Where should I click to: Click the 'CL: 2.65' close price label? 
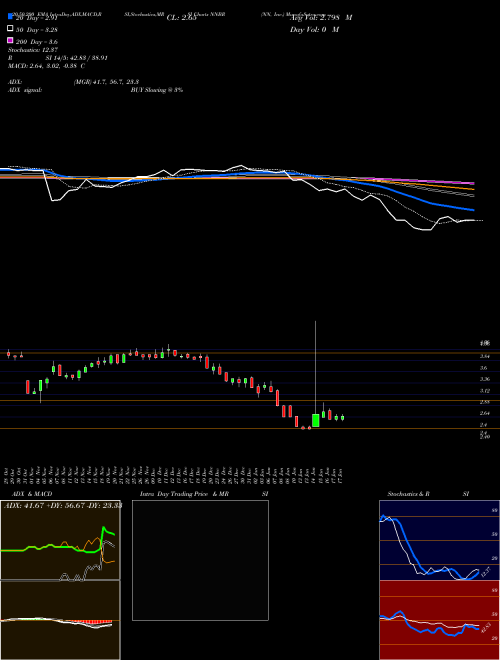(181, 18)
